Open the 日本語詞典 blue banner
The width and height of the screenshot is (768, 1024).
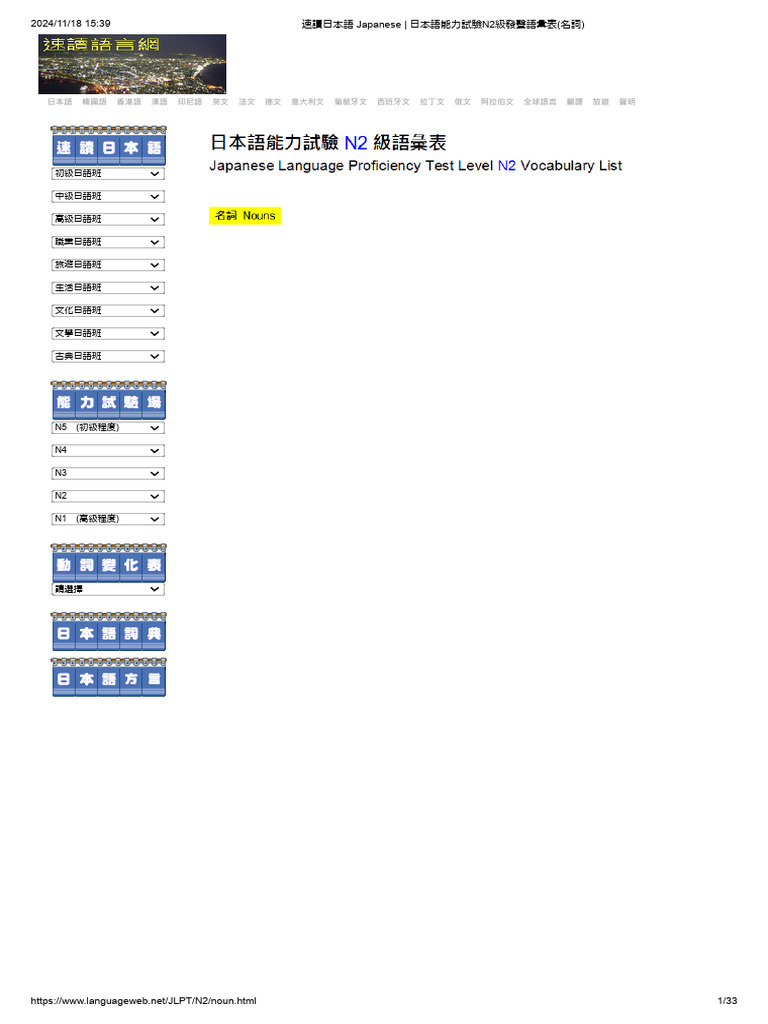point(108,632)
